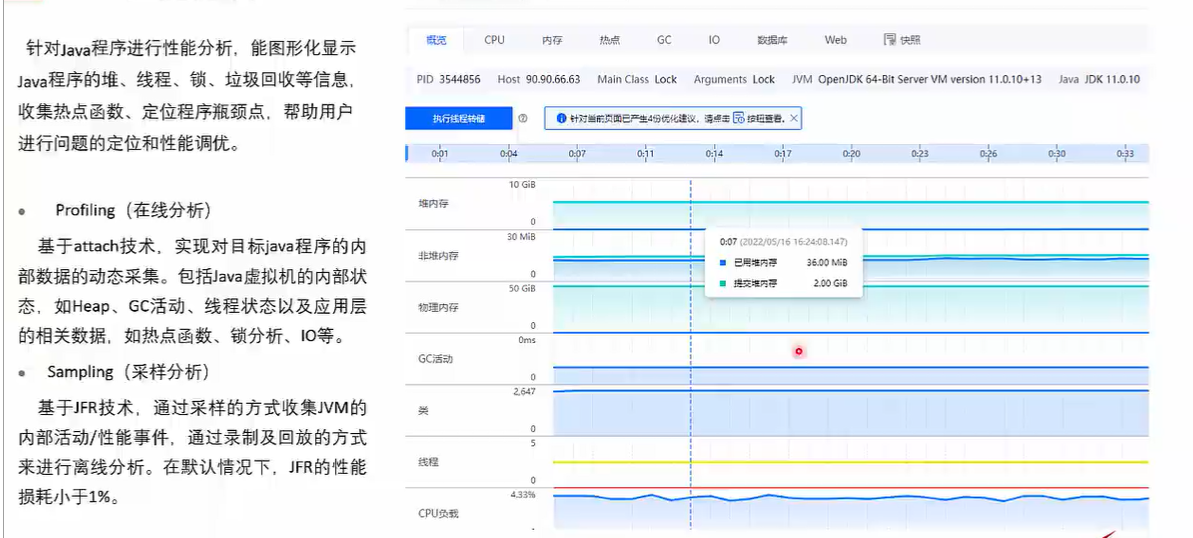
Task: Click the Arguments value Lock
Action: click(x=764, y=79)
